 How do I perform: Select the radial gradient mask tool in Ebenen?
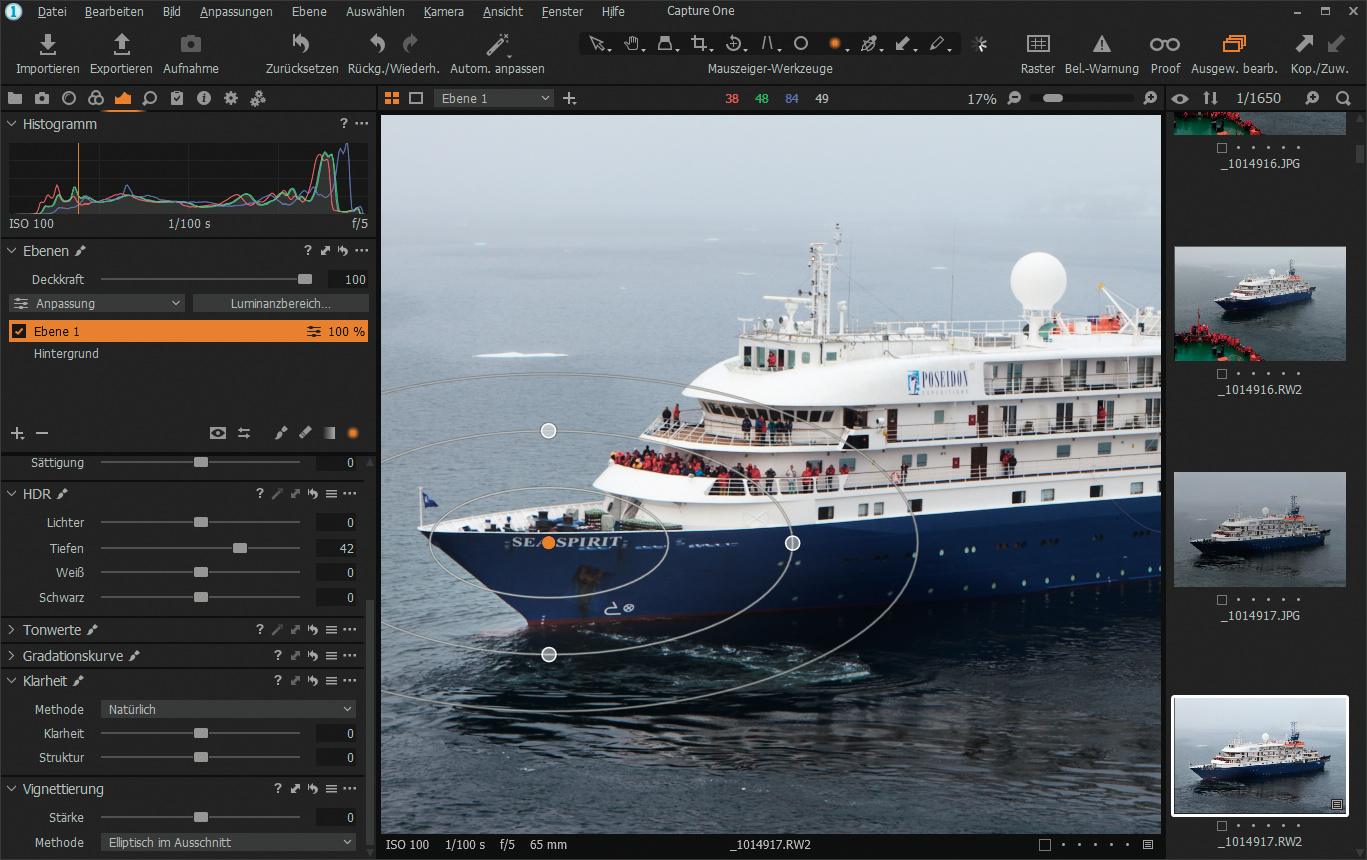tap(352, 433)
